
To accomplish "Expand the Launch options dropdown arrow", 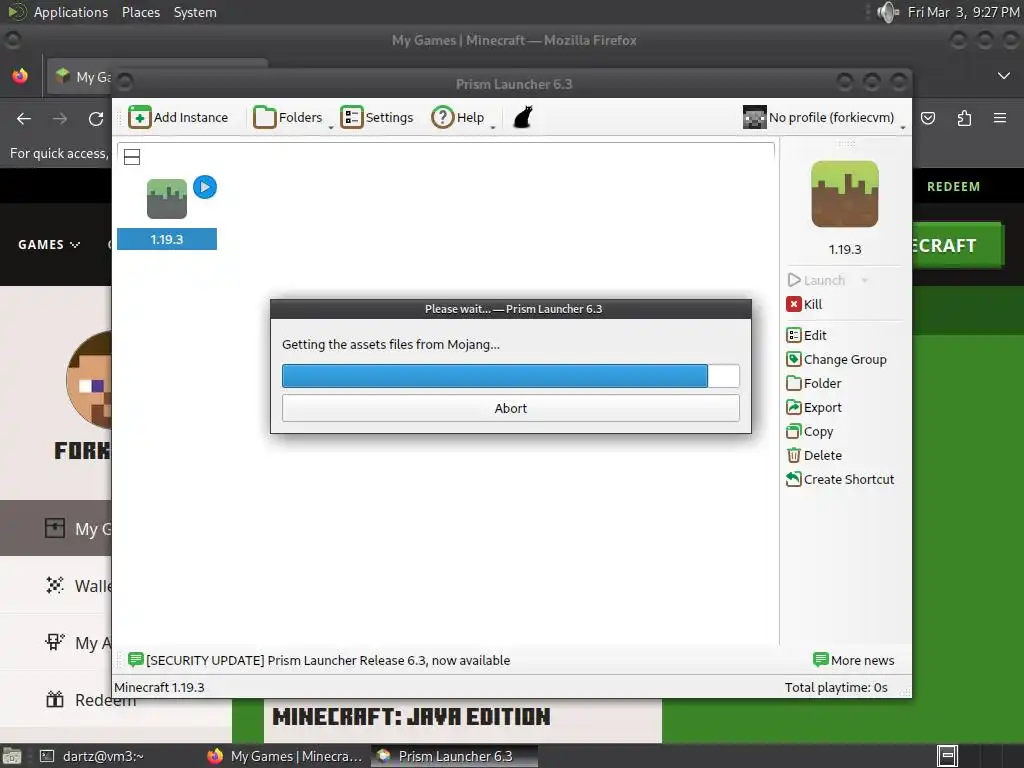I will click(865, 281).
